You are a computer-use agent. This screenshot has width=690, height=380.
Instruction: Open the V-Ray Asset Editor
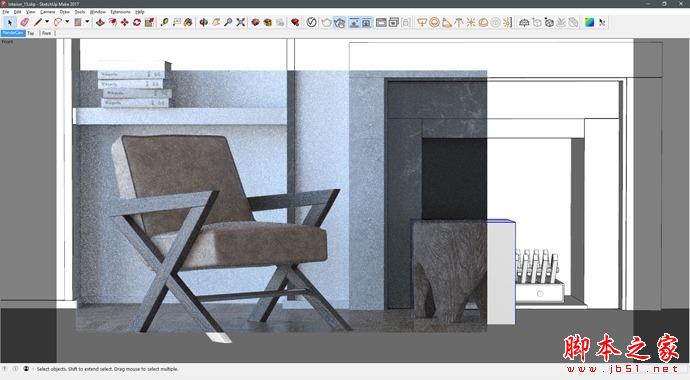(x=311, y=22)
